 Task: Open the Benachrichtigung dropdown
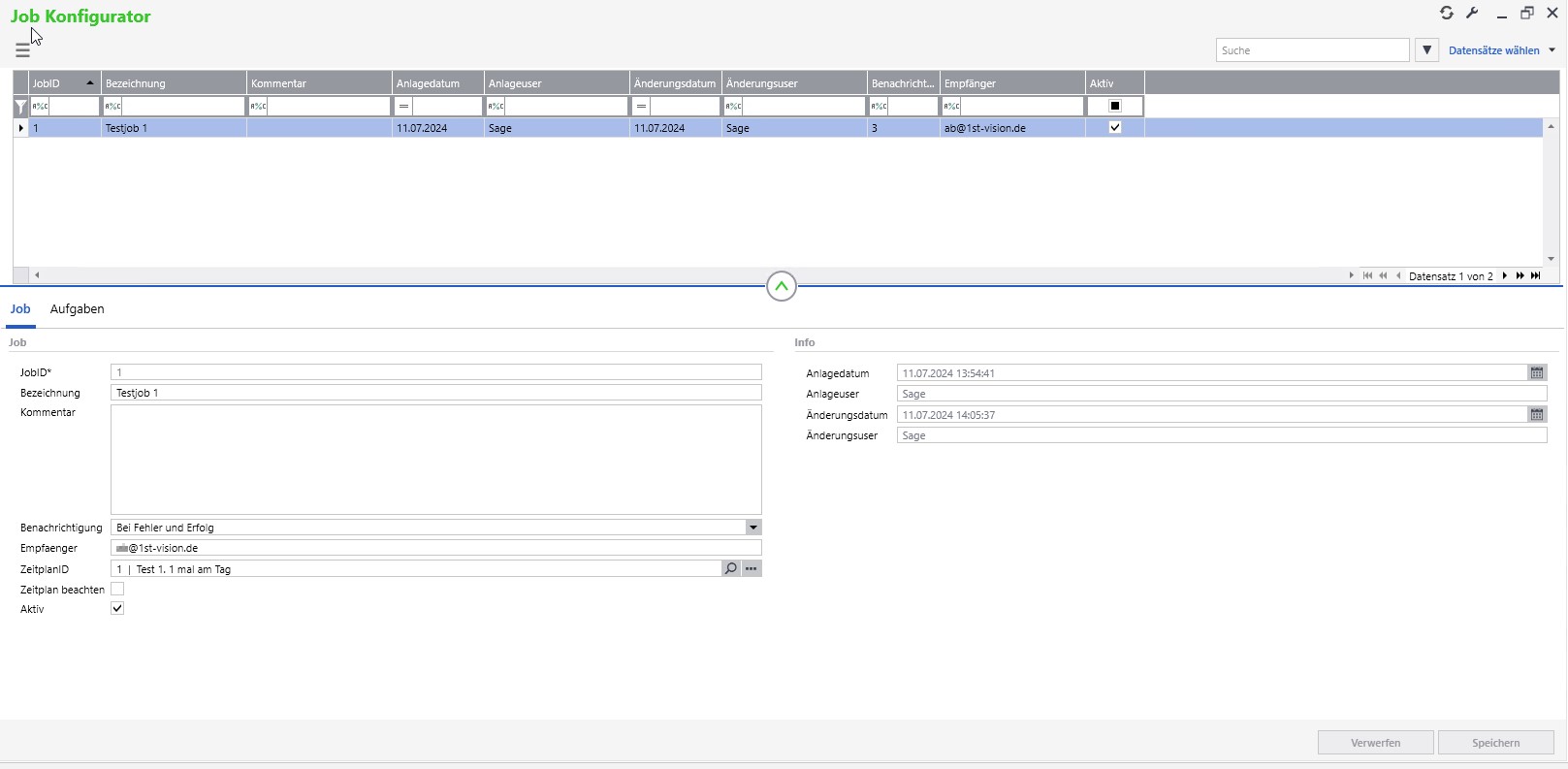(x=753, y=528)
